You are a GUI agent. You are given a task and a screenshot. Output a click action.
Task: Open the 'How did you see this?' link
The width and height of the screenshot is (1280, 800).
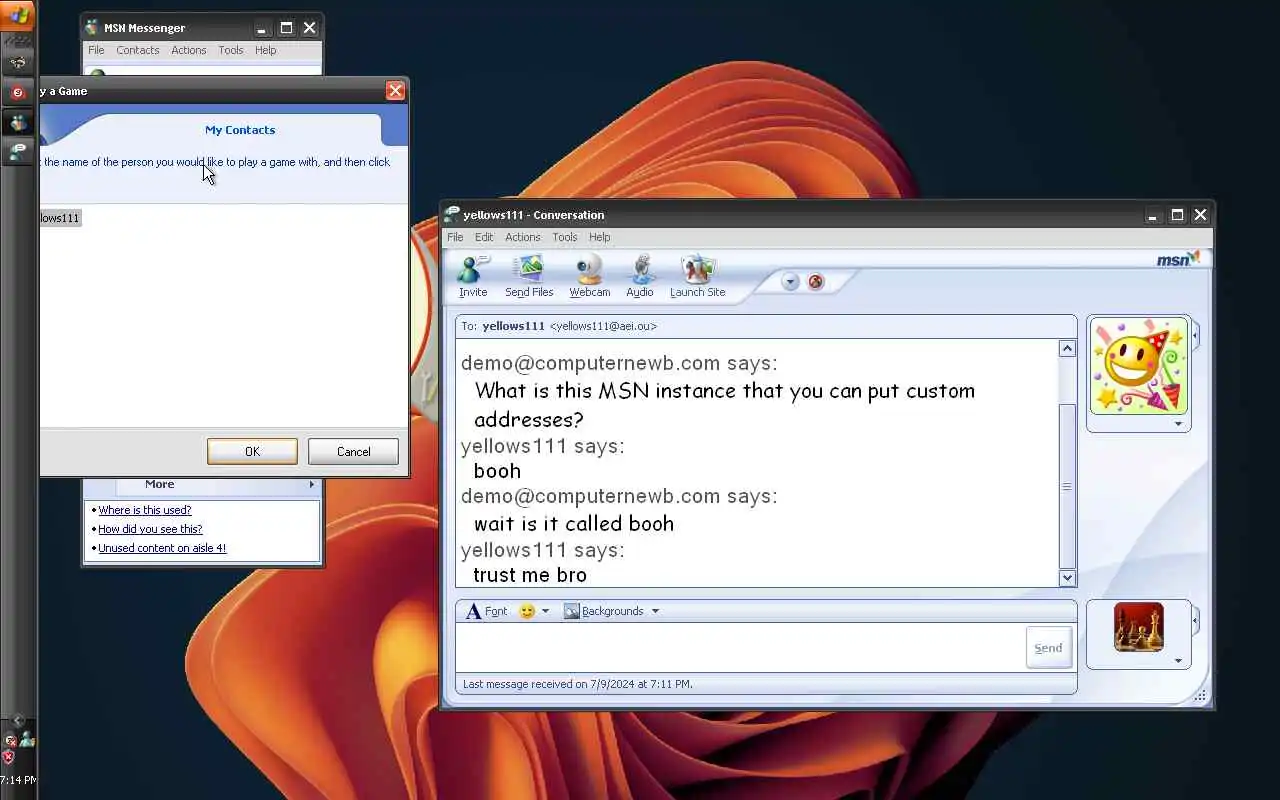150,529
